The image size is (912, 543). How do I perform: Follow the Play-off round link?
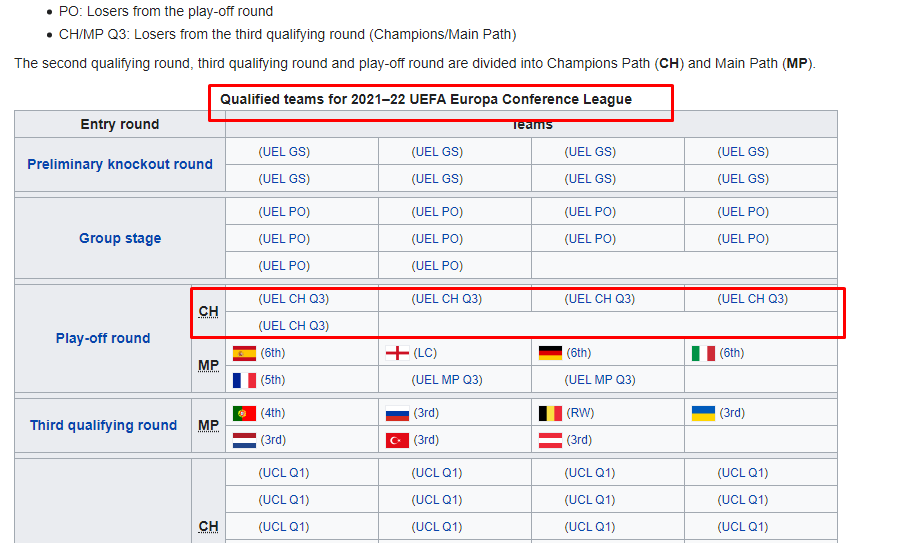(103, 338)
